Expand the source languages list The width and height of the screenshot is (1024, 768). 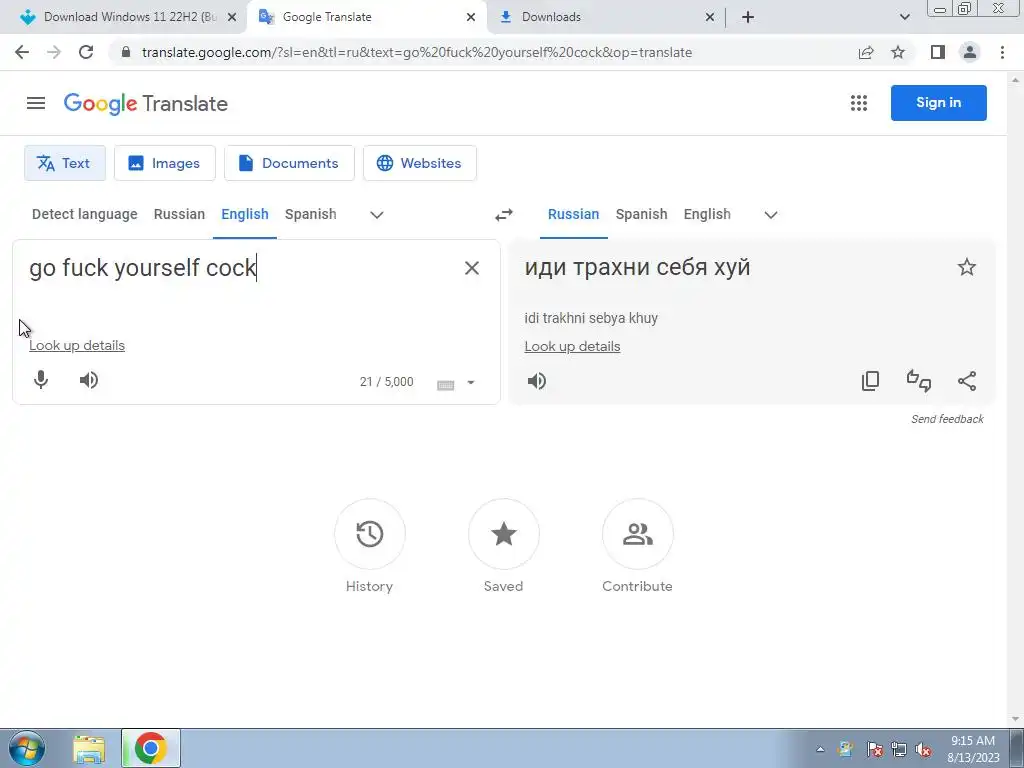point(377,215)
